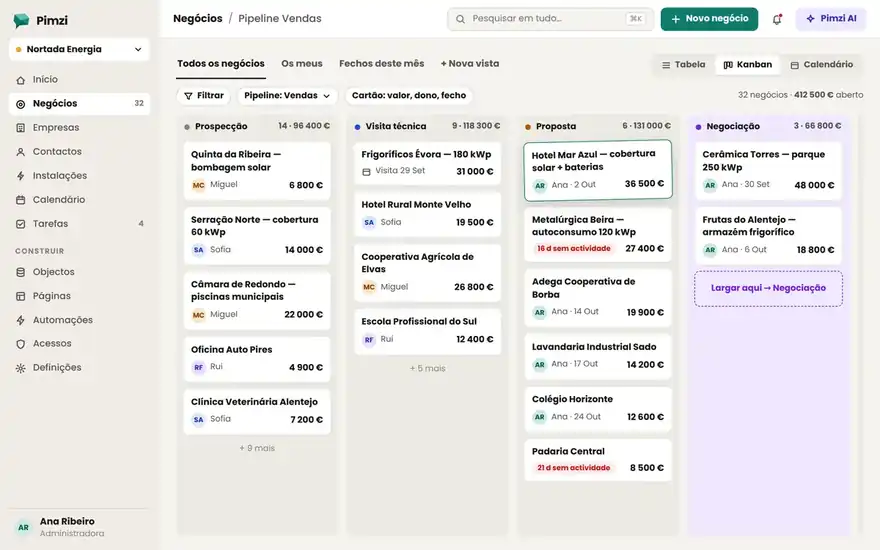Viewport: 880px width, 550px height.
Task: Click the calendar icon on Frigoríficos Évora card
Action: click(x=366, y=172)
